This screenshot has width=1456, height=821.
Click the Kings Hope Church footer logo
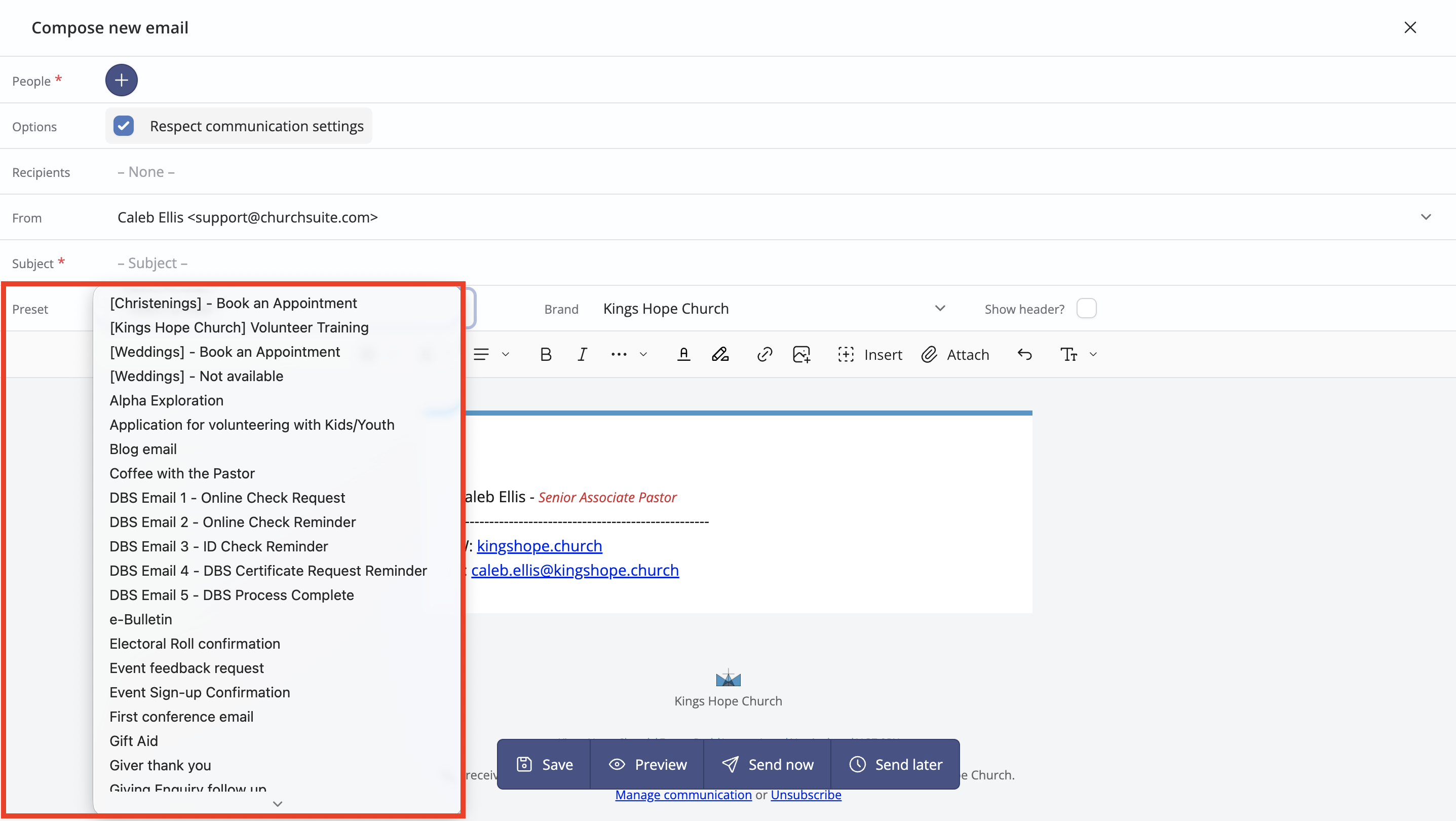tap(728, 678)
